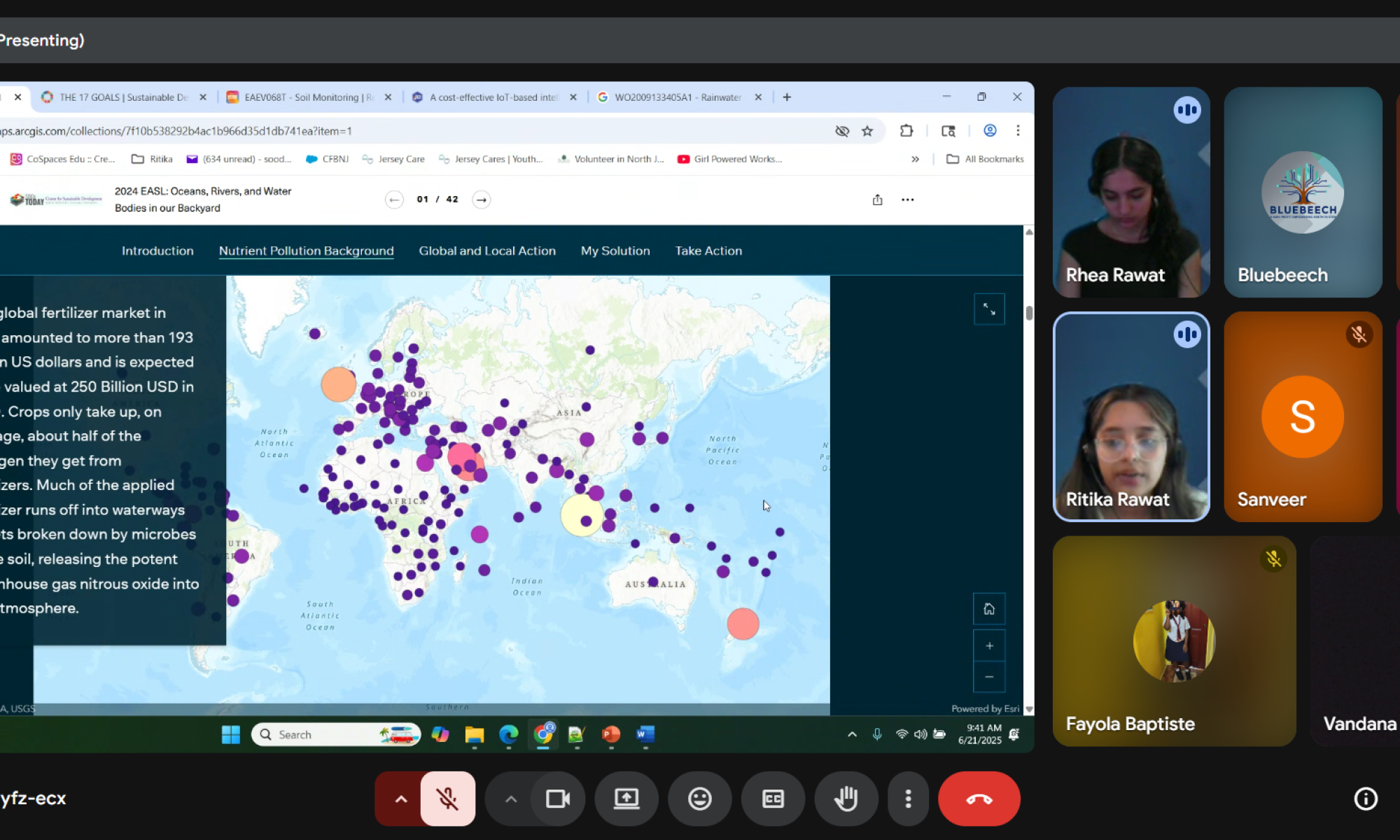
Task: Zoom in on the map
Action: (x=989, y=645)
